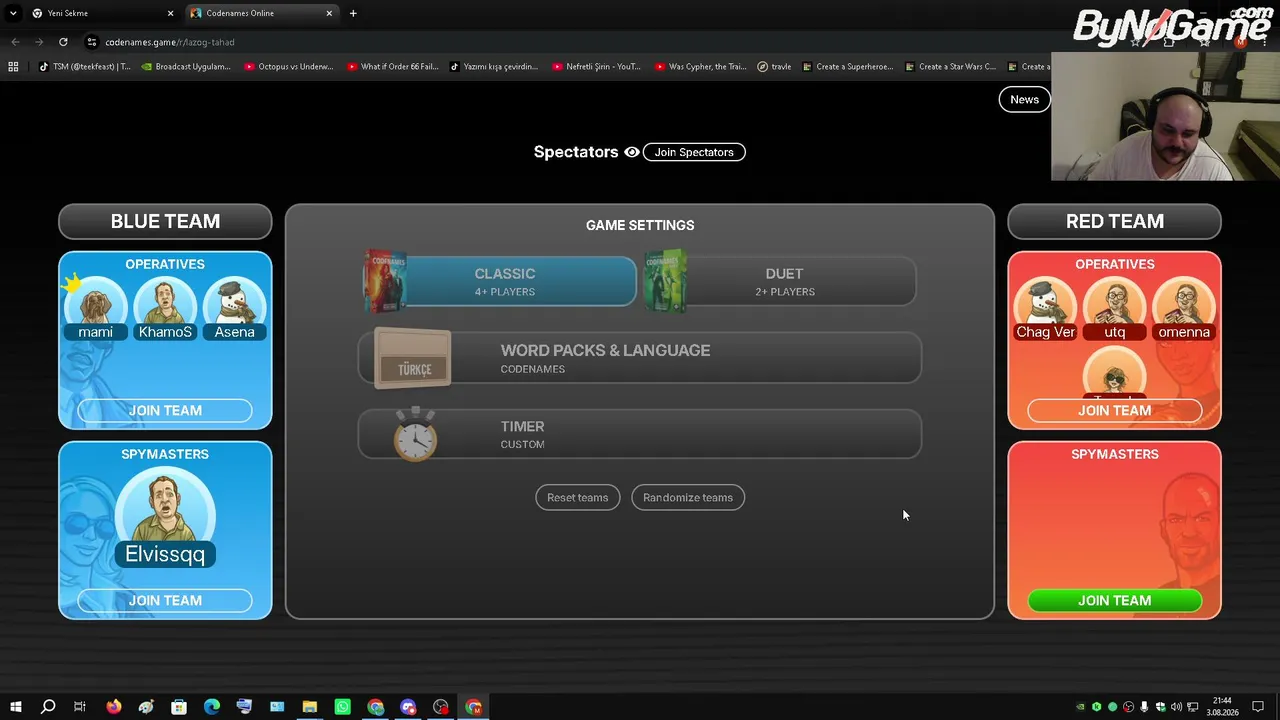Join Red Team as spymaster
1280x720 pixels.
click(1115, 600)
